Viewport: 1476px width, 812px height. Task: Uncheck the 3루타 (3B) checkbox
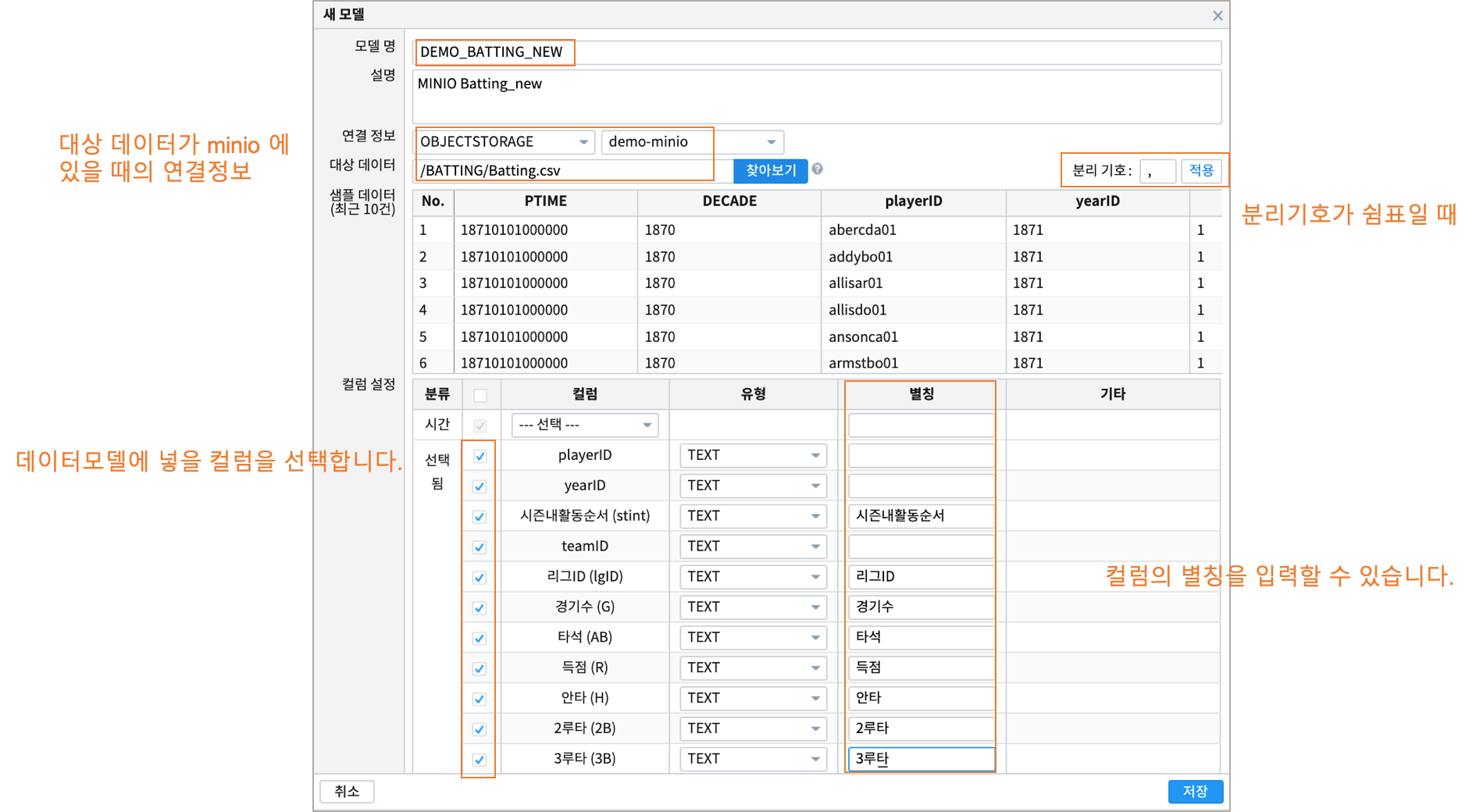[x=480, y=760]
